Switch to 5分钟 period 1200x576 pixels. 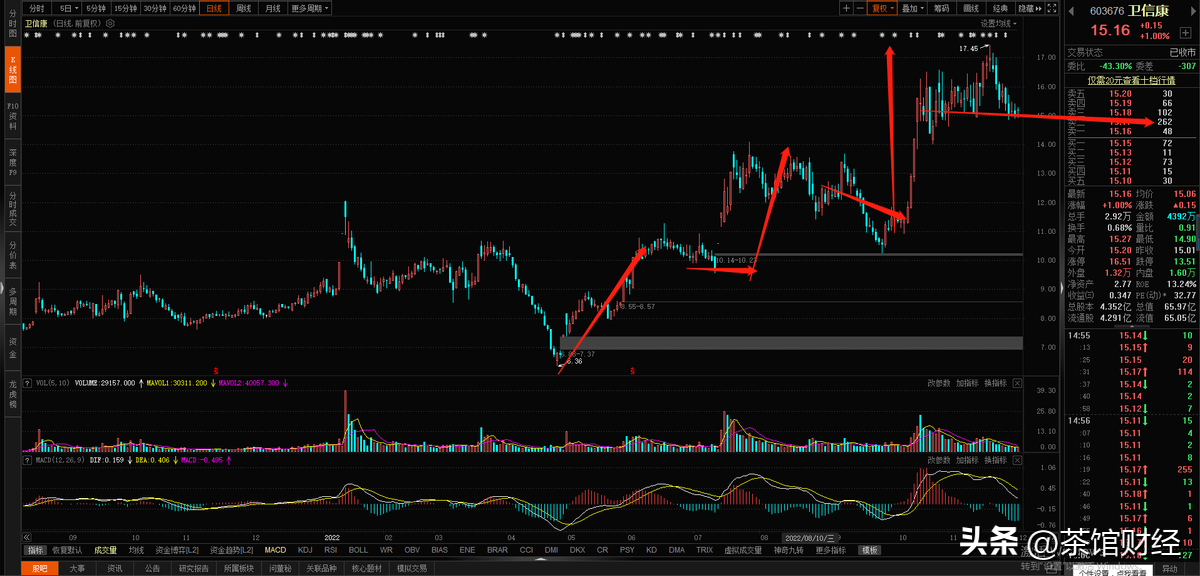(96, 8)
